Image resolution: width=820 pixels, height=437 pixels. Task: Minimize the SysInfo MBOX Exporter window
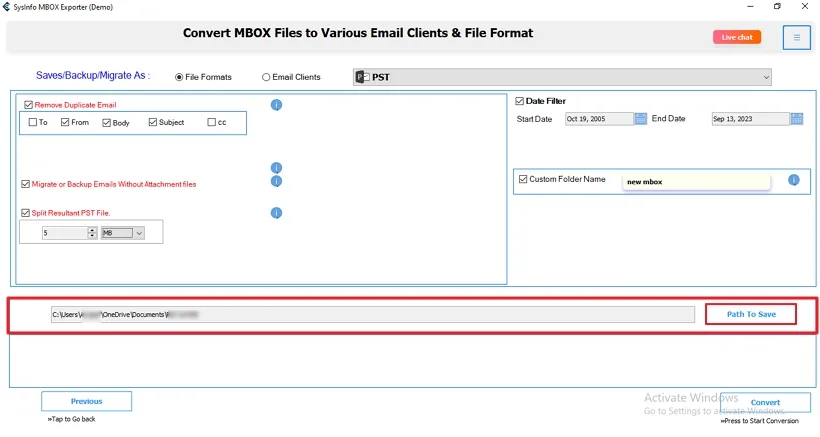pyautogui.click(x=750, y=6)
